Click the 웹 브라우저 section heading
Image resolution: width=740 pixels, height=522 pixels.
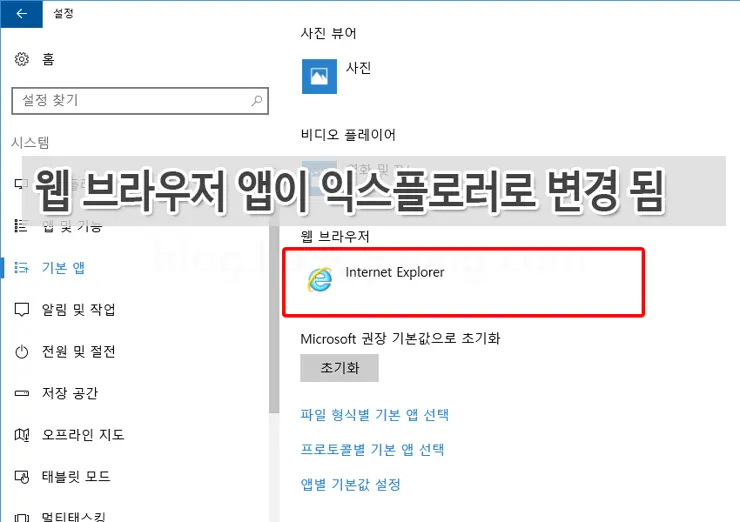click(335, 236)
